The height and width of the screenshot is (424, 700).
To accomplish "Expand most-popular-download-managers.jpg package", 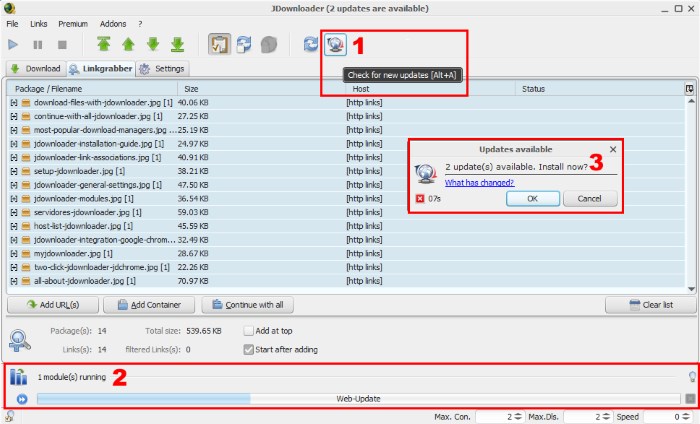I will pyautogui.click(x=14, y=130).
